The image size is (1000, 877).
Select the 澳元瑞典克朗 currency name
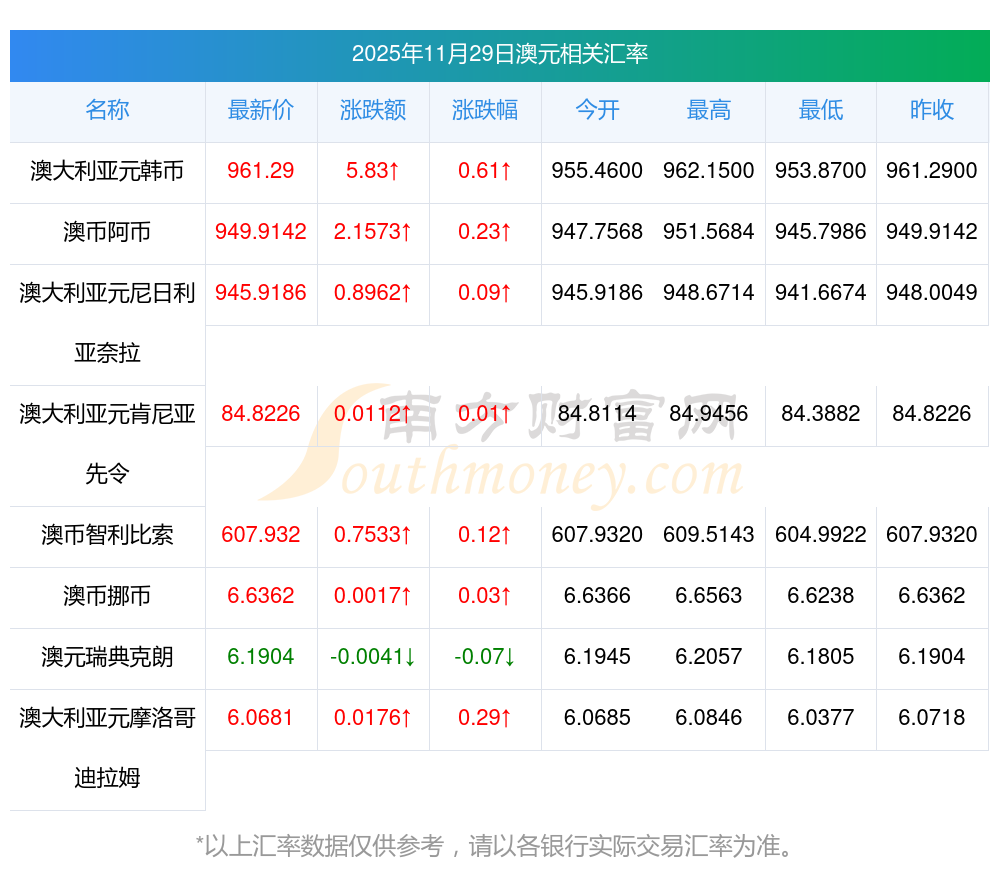107,657
